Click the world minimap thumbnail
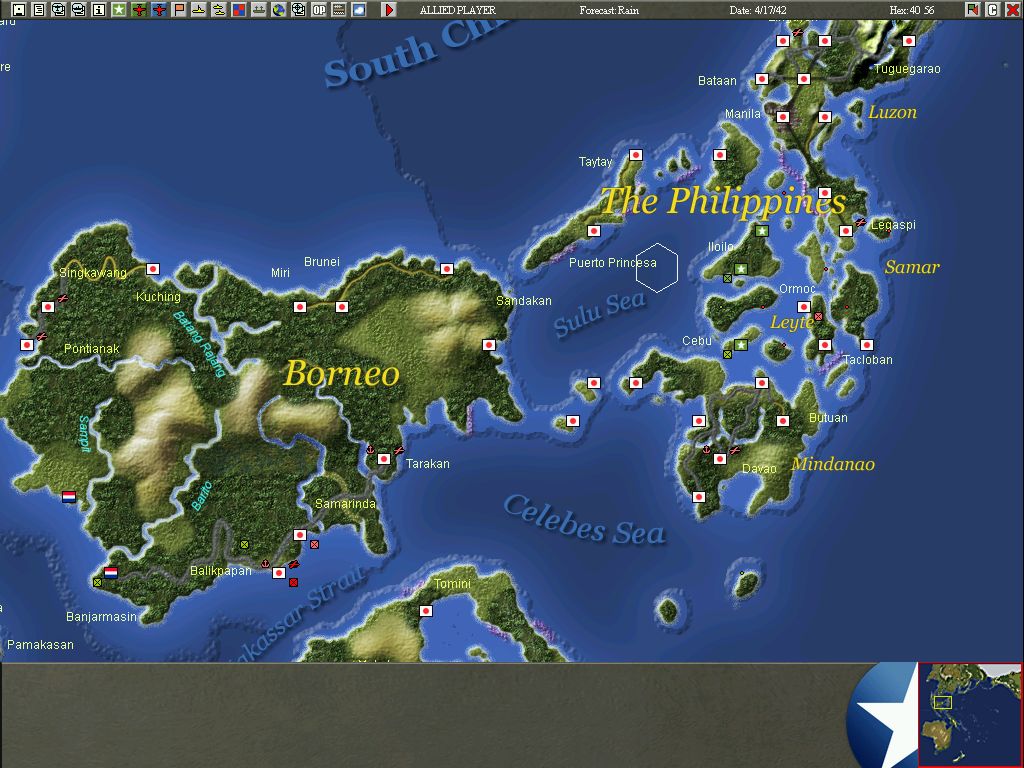 click(x=970, y=715)
